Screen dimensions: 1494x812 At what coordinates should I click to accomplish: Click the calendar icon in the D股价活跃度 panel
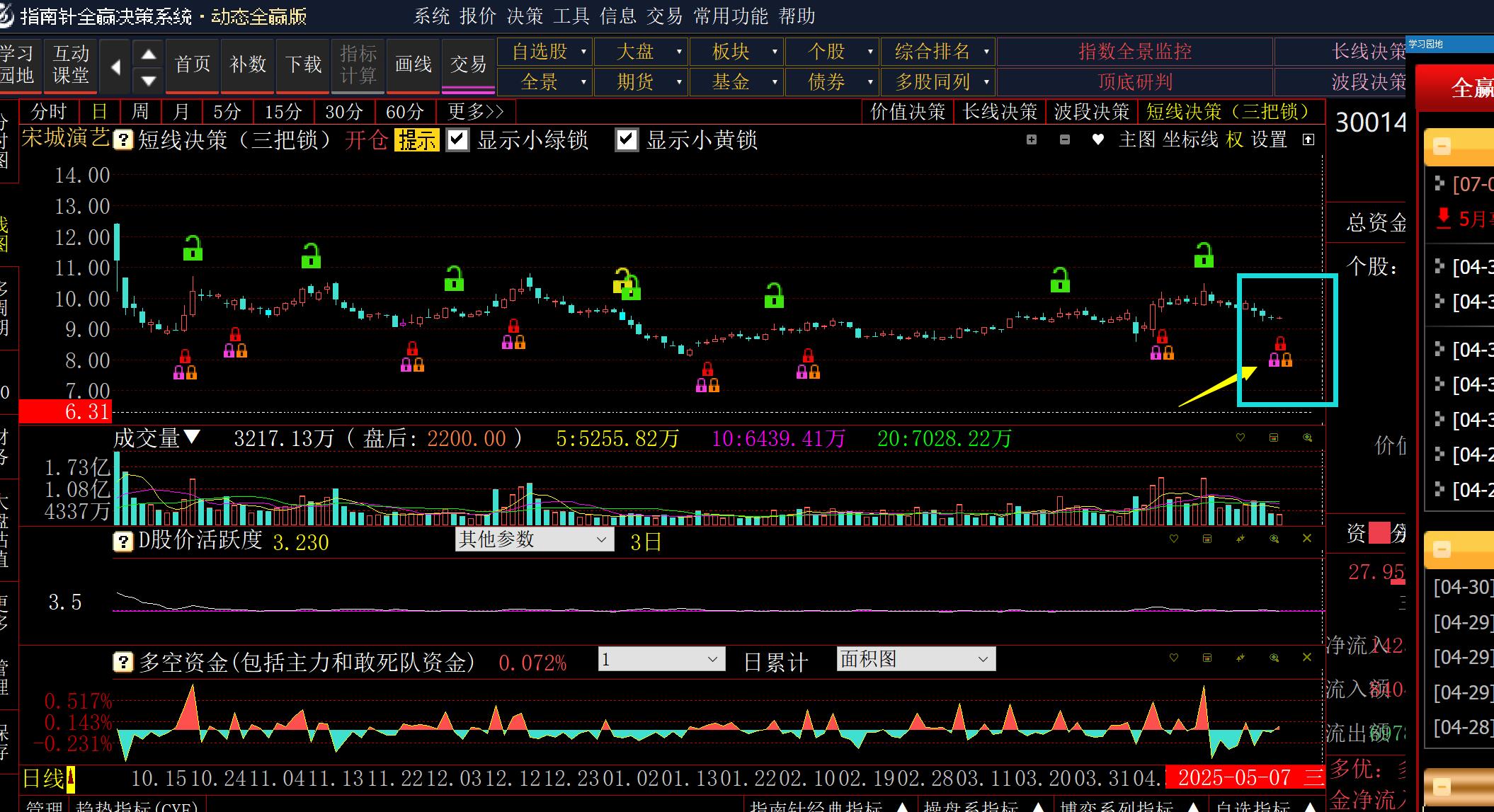(x=1207, y=539)
